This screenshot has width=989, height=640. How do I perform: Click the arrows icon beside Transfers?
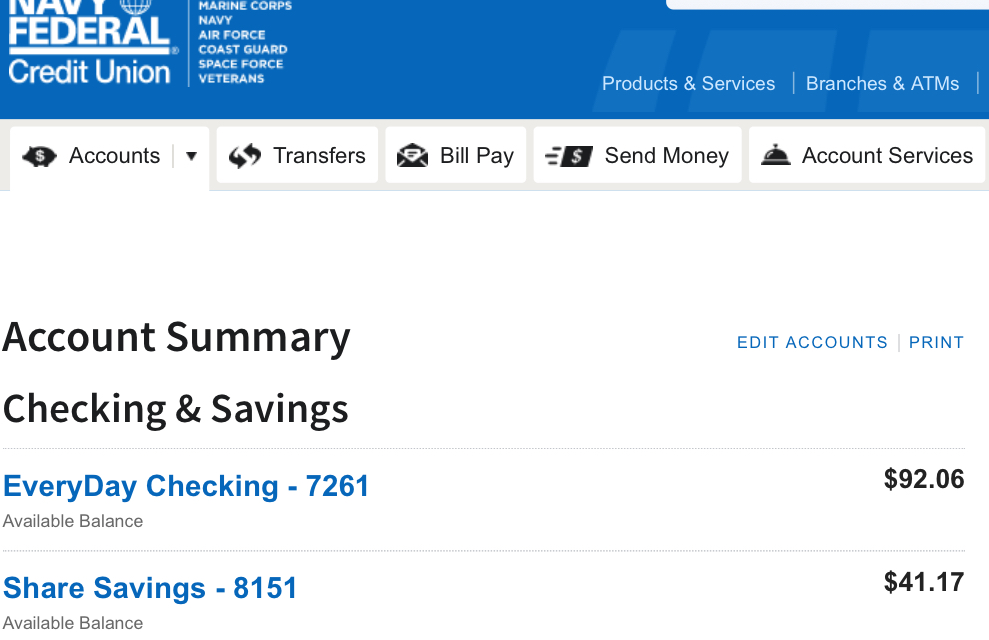pos(245,156)
